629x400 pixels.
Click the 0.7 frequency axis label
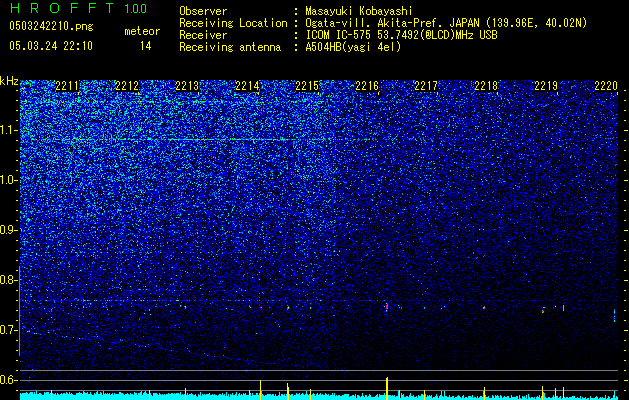point(9,330)
